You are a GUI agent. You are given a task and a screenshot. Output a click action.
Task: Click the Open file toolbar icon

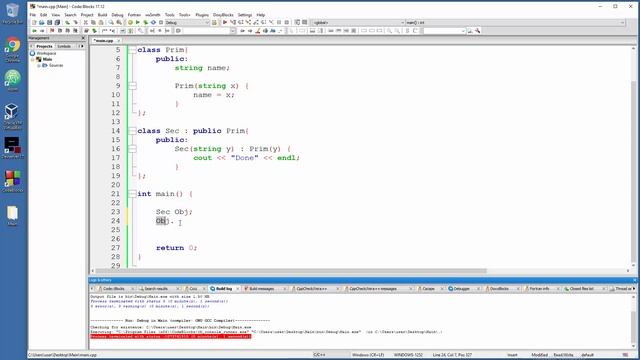coord(42,22)
